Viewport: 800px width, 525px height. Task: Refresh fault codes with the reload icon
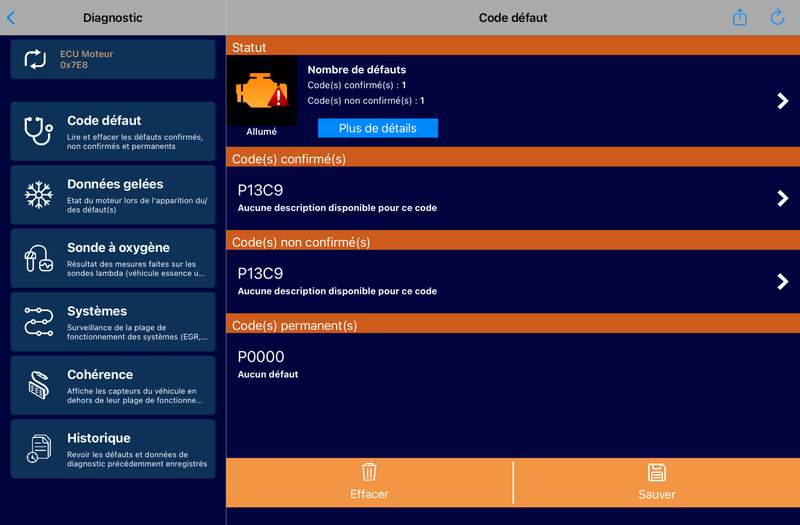777,17
